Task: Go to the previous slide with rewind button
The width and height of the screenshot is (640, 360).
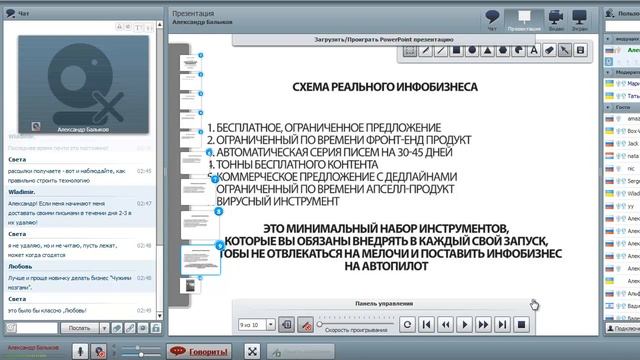Action: [x=445, y=324]
